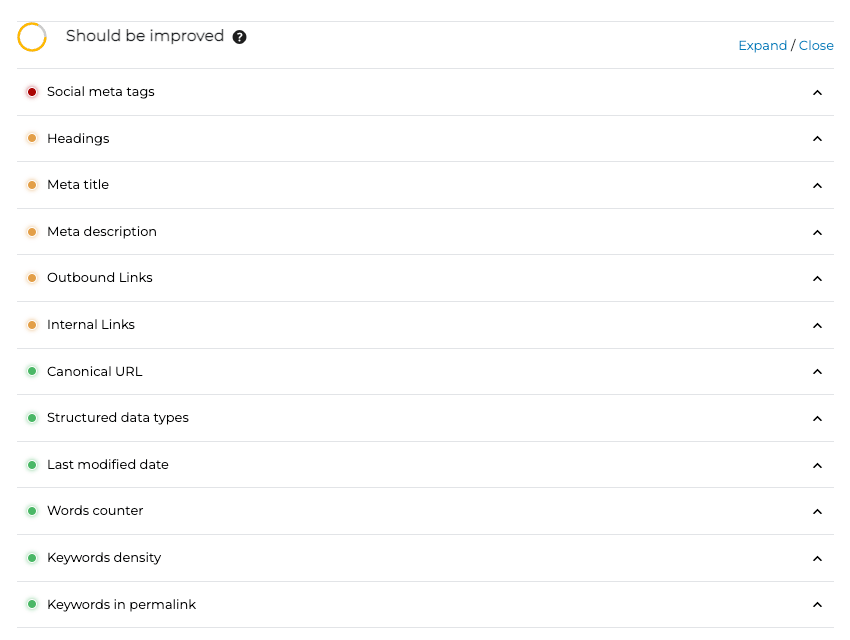The width and height of the screenshot is (850, 640).
Task: Click the orange status indicator beside Headings
Action: (x=32, y=138)
